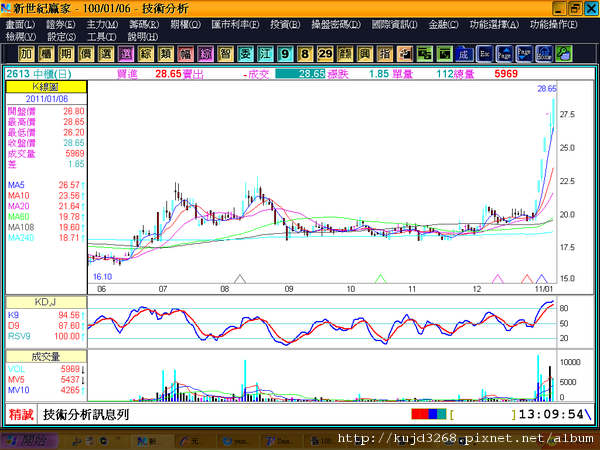Image resolution: width=600 pixels, height=450 pixels.
Task: Open the 檢視(V) menu
Action: (21, 37)
